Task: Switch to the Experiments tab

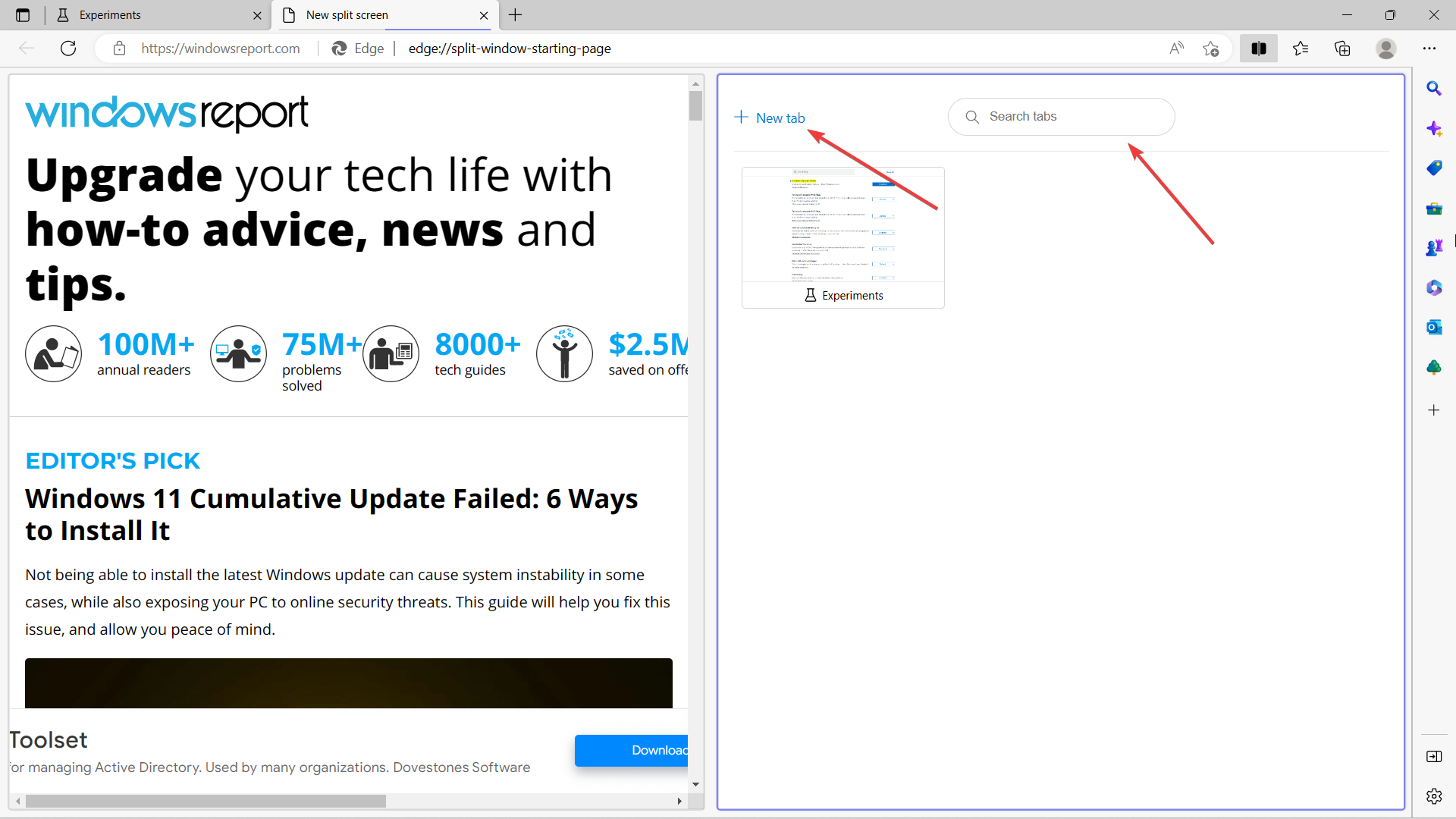Action: [x=152, y=15]
